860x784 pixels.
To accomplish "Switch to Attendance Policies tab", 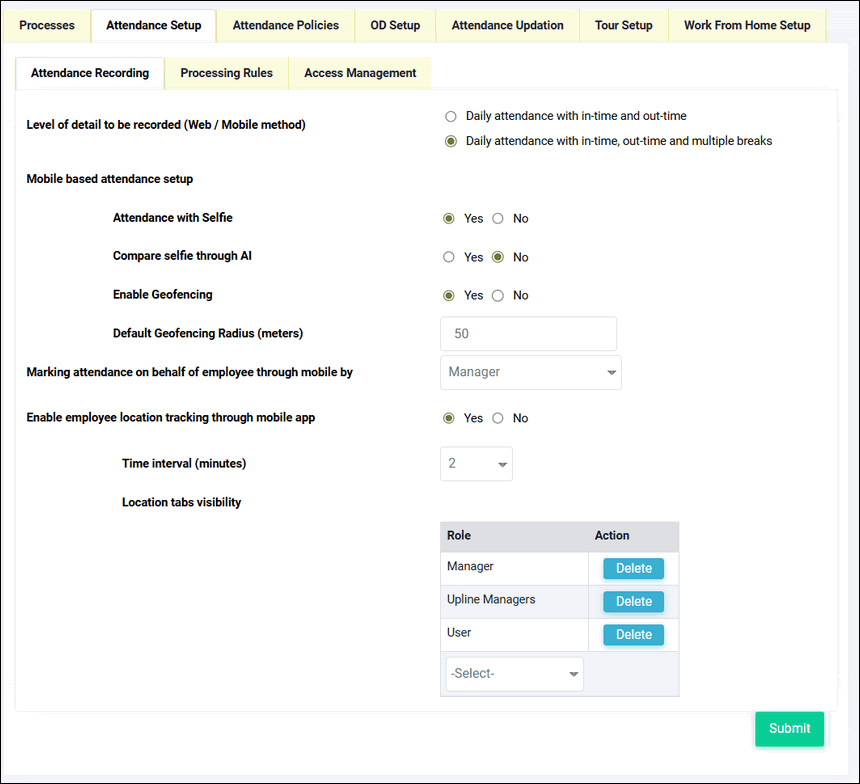I will pyautogui.click(x=285, y=25).
